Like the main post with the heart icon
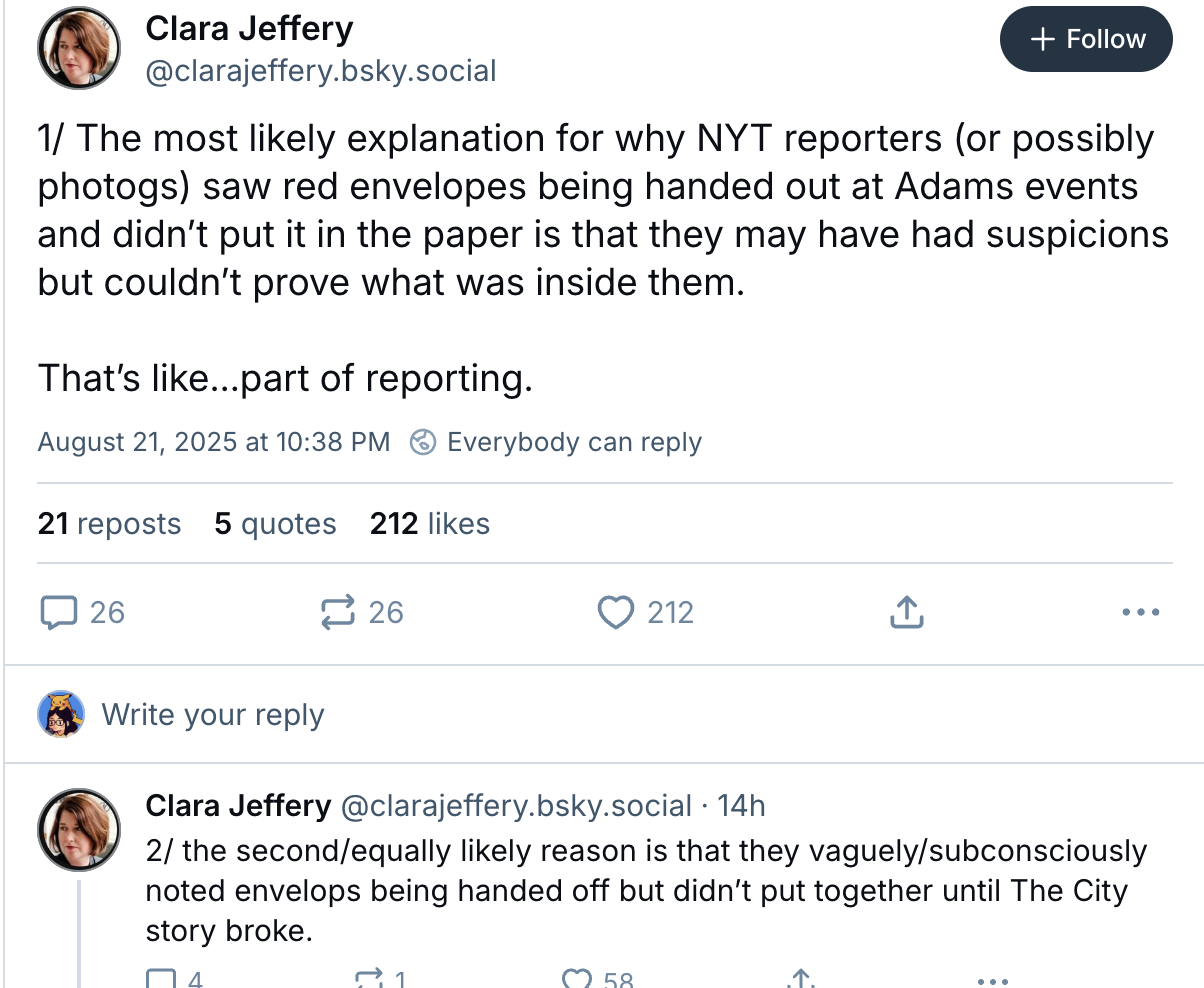The image size is (1204, 988). [x=616, y=612]
